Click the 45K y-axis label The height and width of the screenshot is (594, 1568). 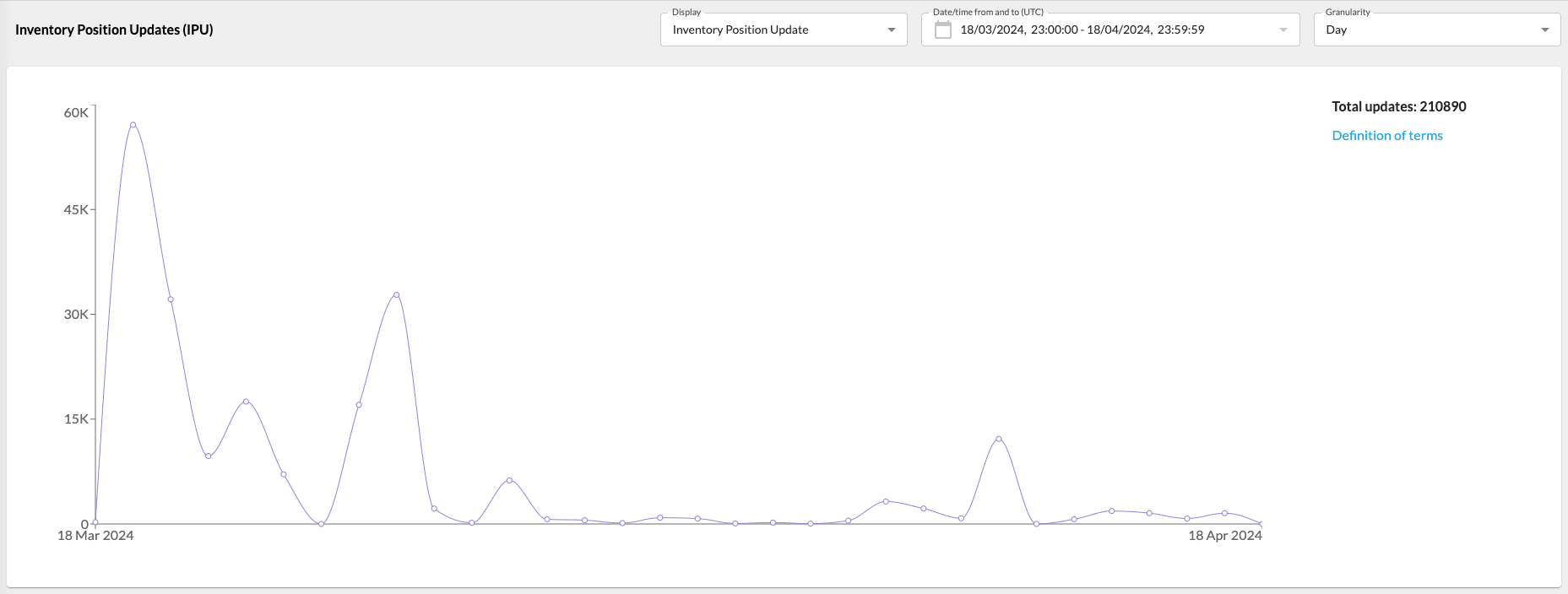click(76, 210)
